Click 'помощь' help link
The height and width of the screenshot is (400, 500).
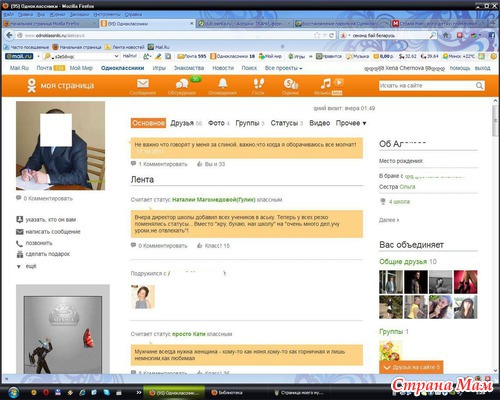460,68
